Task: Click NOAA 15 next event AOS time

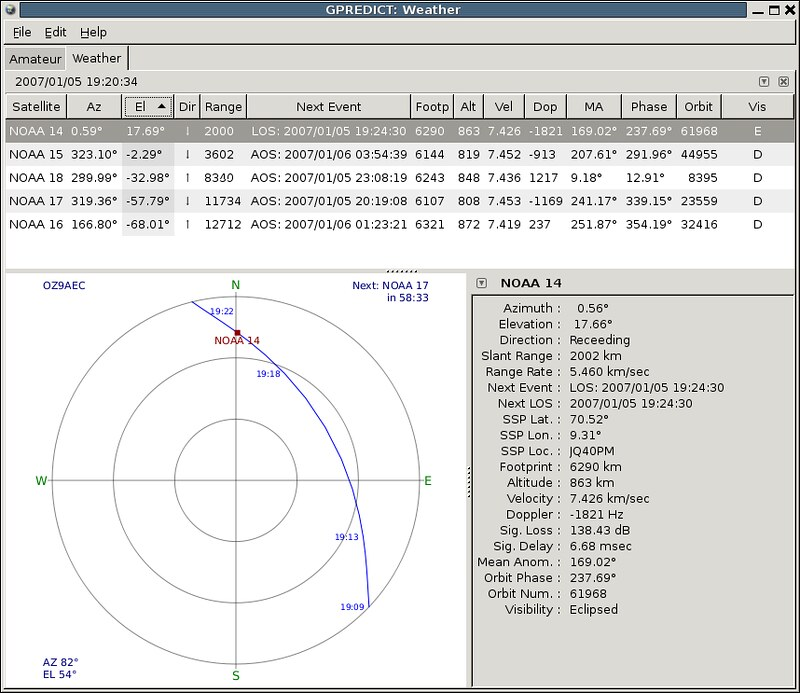Action: 329,154
